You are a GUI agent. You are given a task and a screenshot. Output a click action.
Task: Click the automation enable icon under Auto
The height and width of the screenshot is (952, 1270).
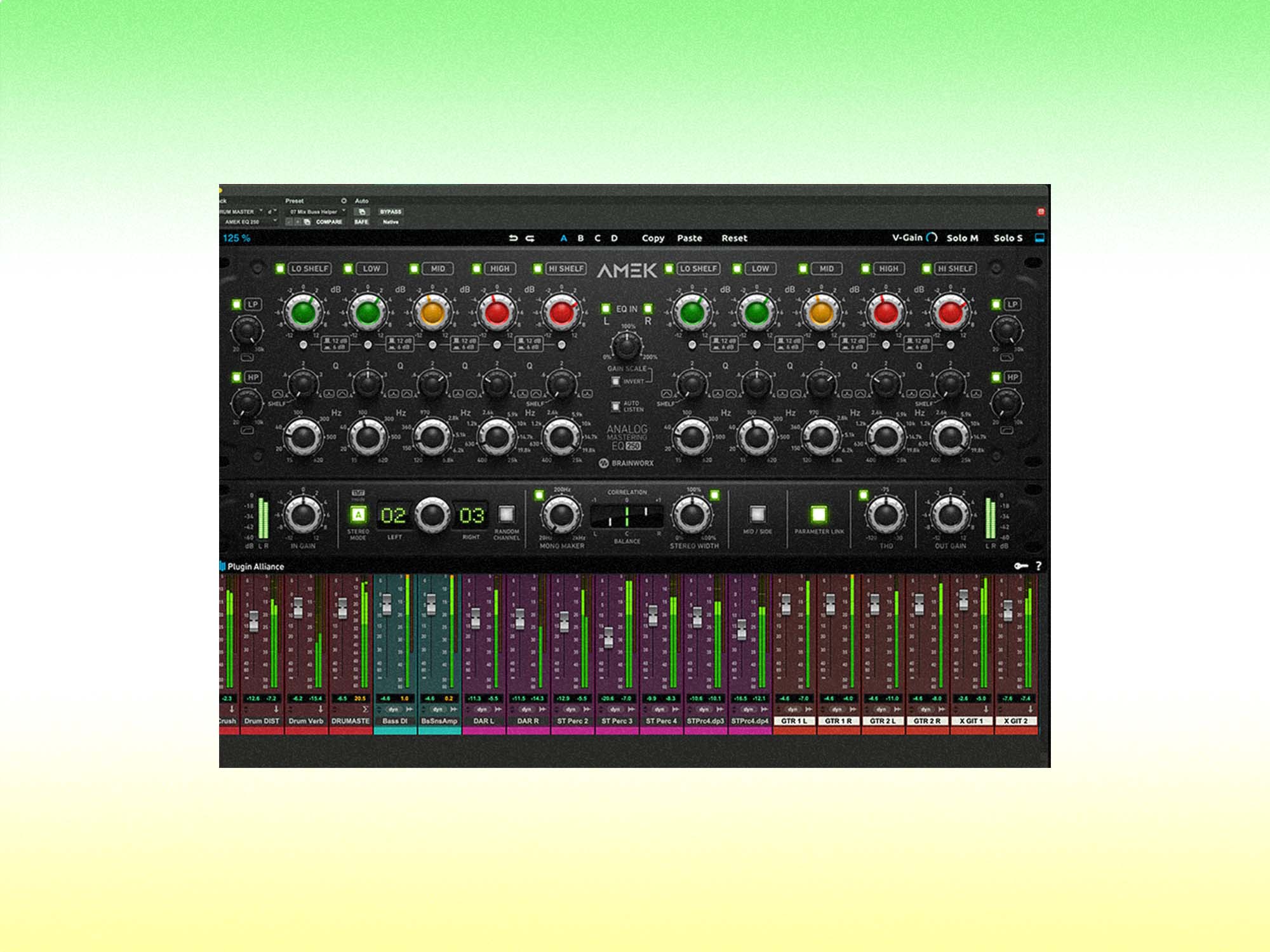[361, 211]
